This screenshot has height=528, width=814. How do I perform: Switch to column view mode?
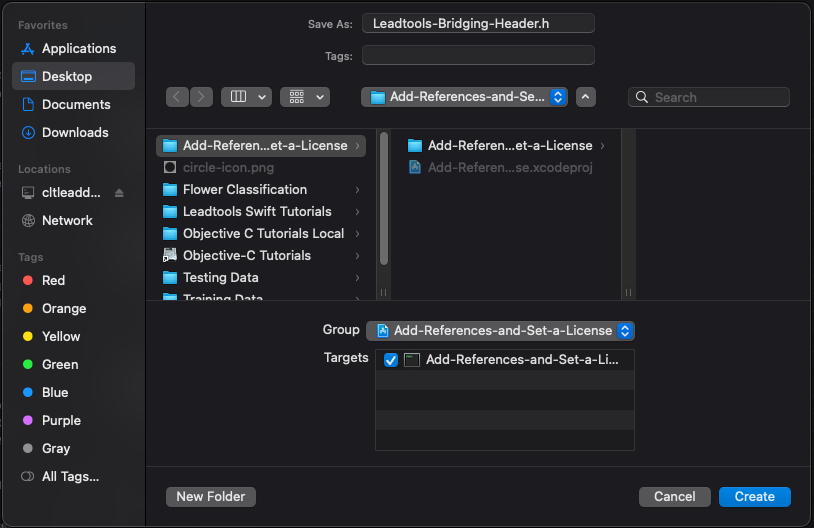238,97
